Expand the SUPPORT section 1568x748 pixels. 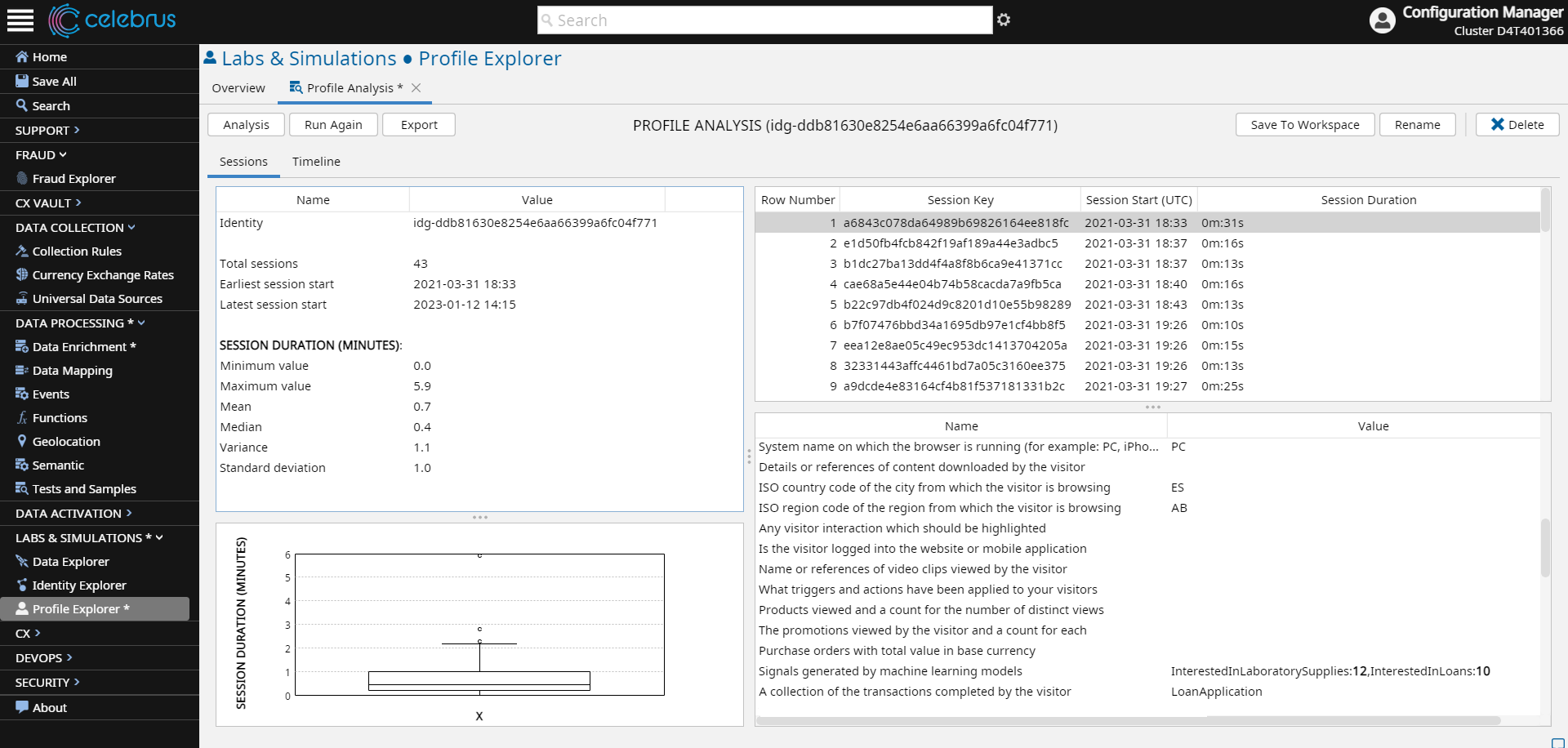47,130
